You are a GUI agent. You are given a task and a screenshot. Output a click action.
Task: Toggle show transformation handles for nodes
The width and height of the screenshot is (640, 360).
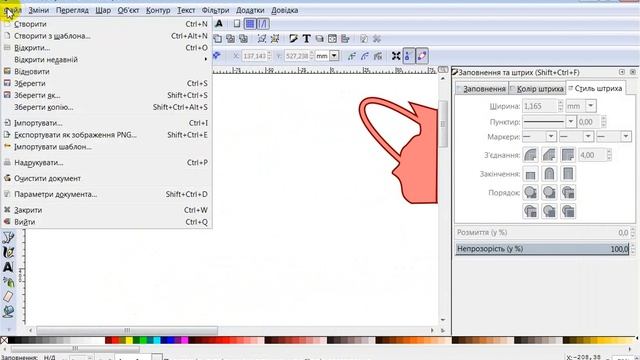point(396,56)
